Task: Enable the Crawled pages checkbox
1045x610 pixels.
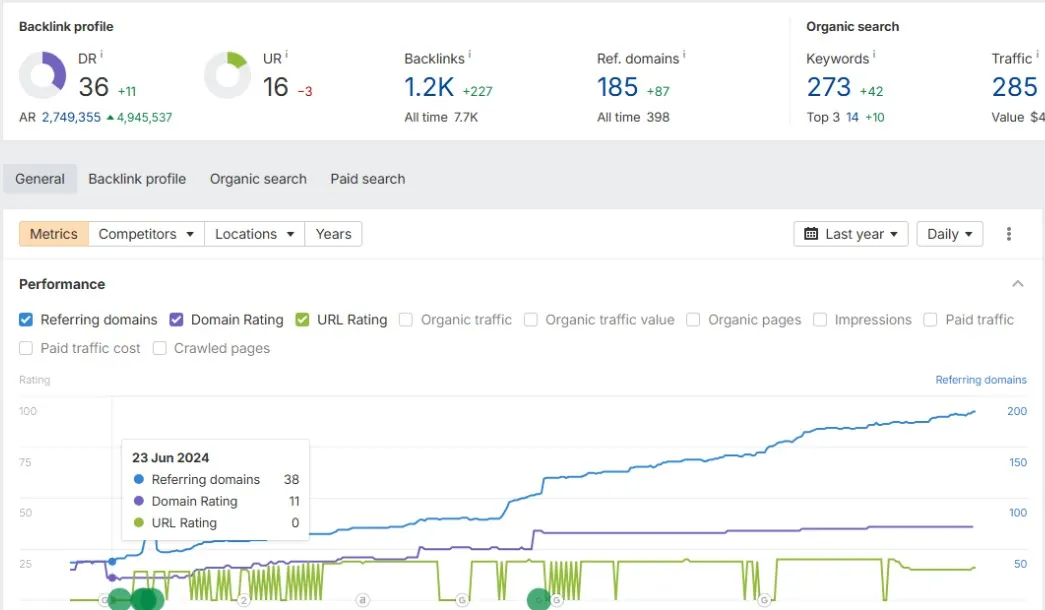Action: pyautogui.click(x=159, y=349)
